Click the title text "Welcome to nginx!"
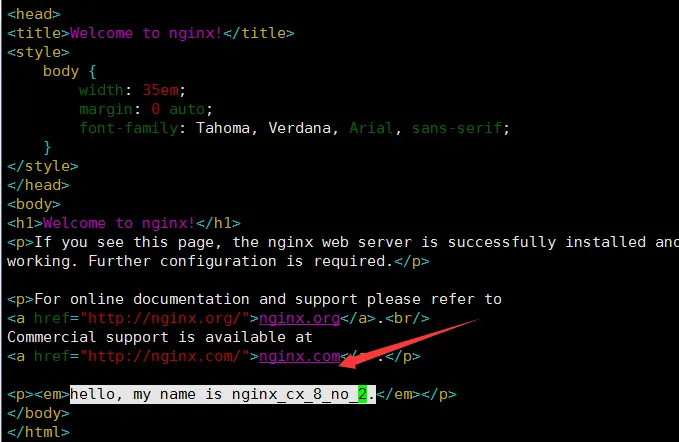Image resolution: width=679 pixels, height=442 pixels. point(146,33)
